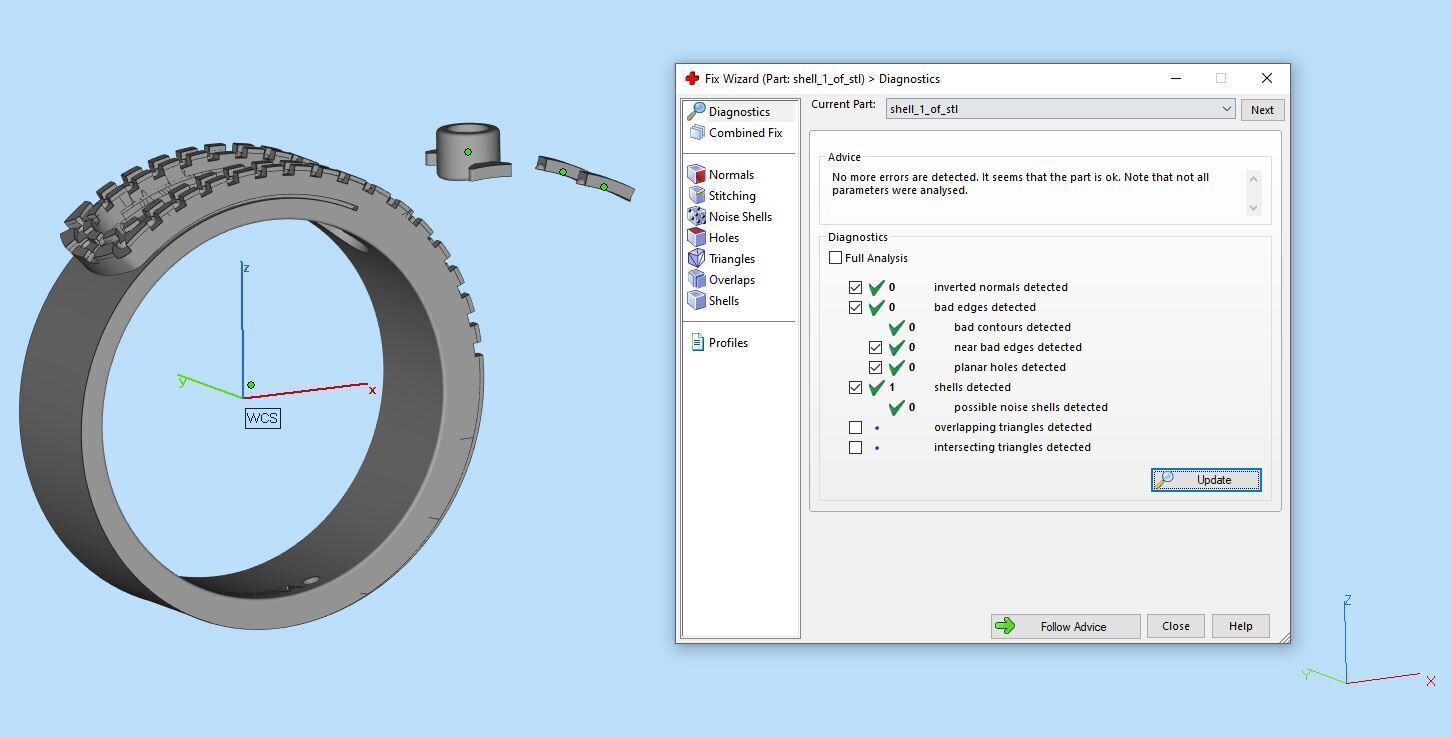Click the green point on the small cylindrical part
Image resolution: width=1451 pixels, height=738 pixels.
(468, 152)
